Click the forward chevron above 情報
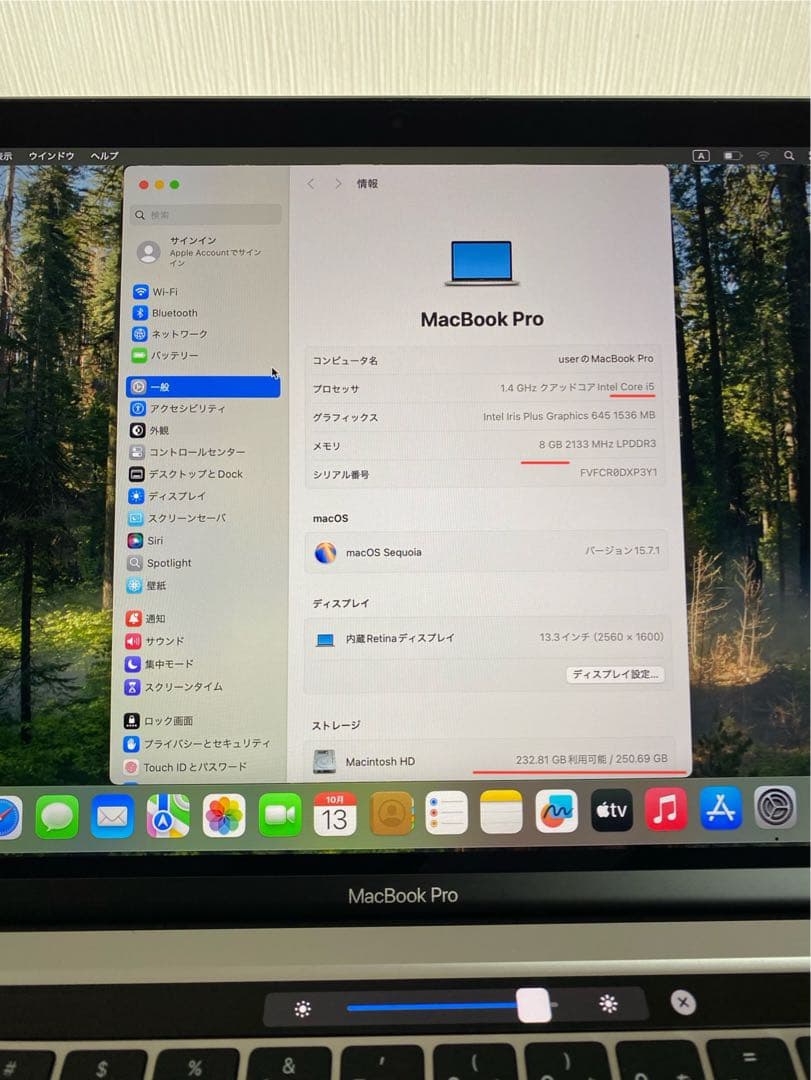 337,183
